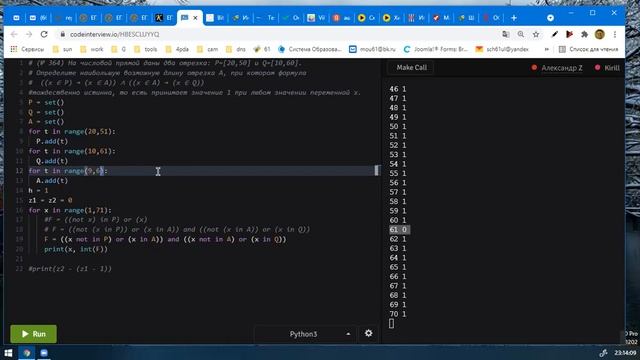The image size is (640, 360).
Task: Open the tools bookmark folder
Action: 146,49
